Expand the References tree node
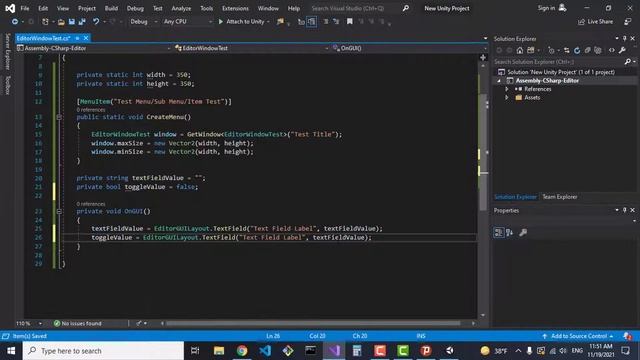This screenshot has width=640, height=360. 507,89
